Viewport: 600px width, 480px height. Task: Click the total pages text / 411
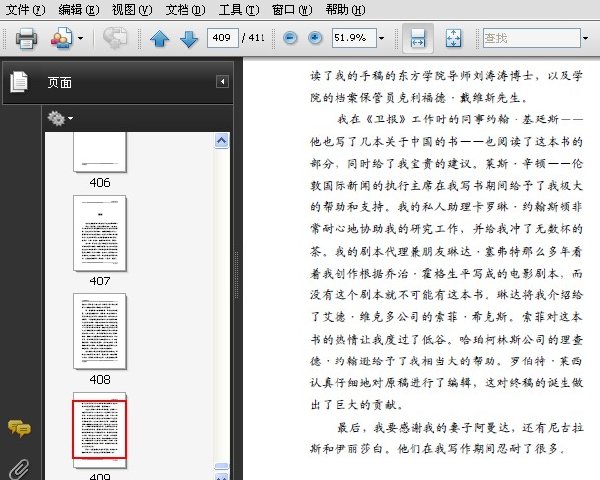253,38
